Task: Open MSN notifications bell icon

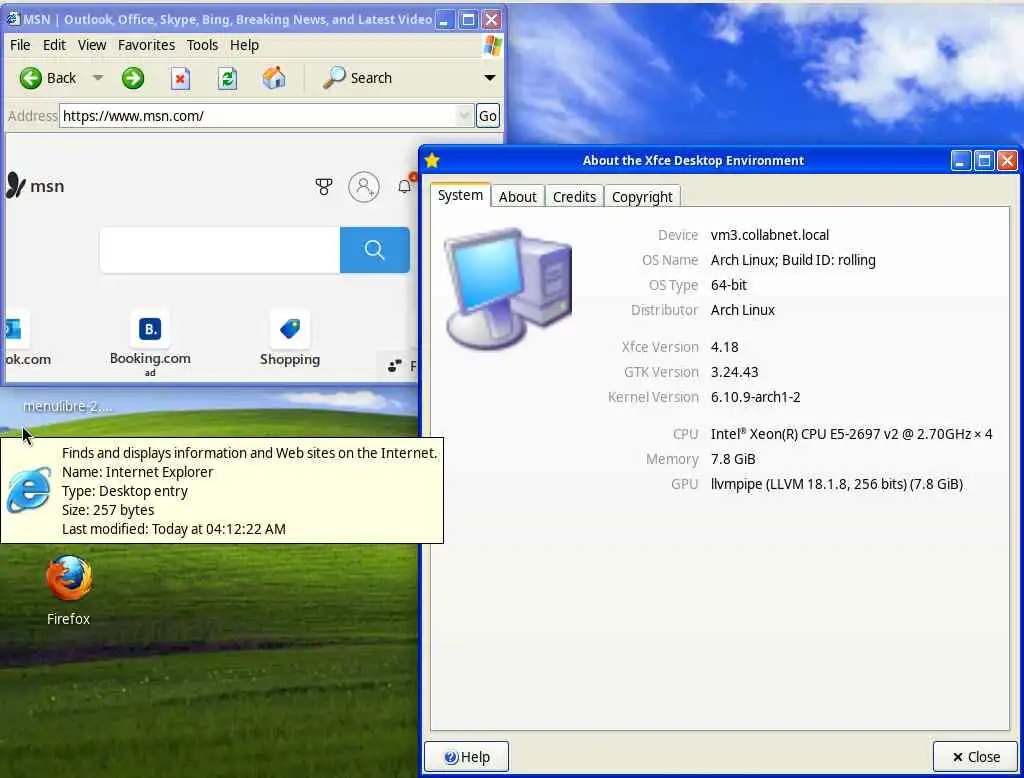Action: point(405,186)
